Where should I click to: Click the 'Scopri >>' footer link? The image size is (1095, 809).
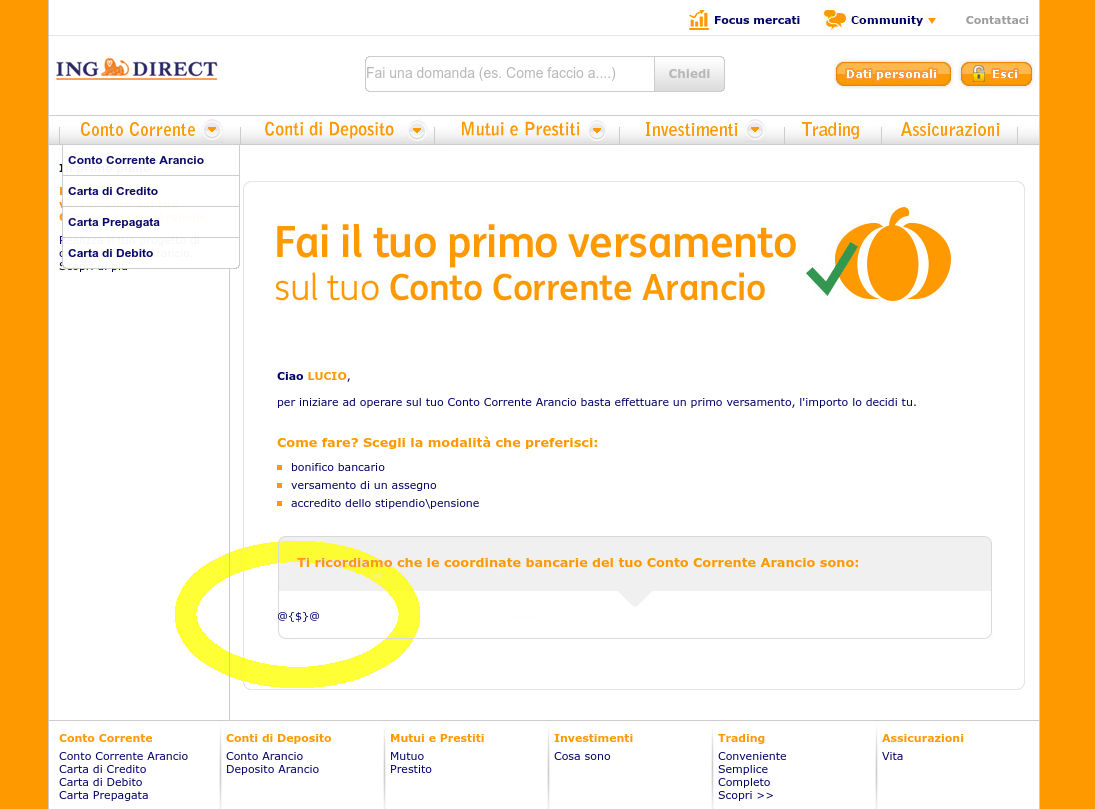point(746,795)
